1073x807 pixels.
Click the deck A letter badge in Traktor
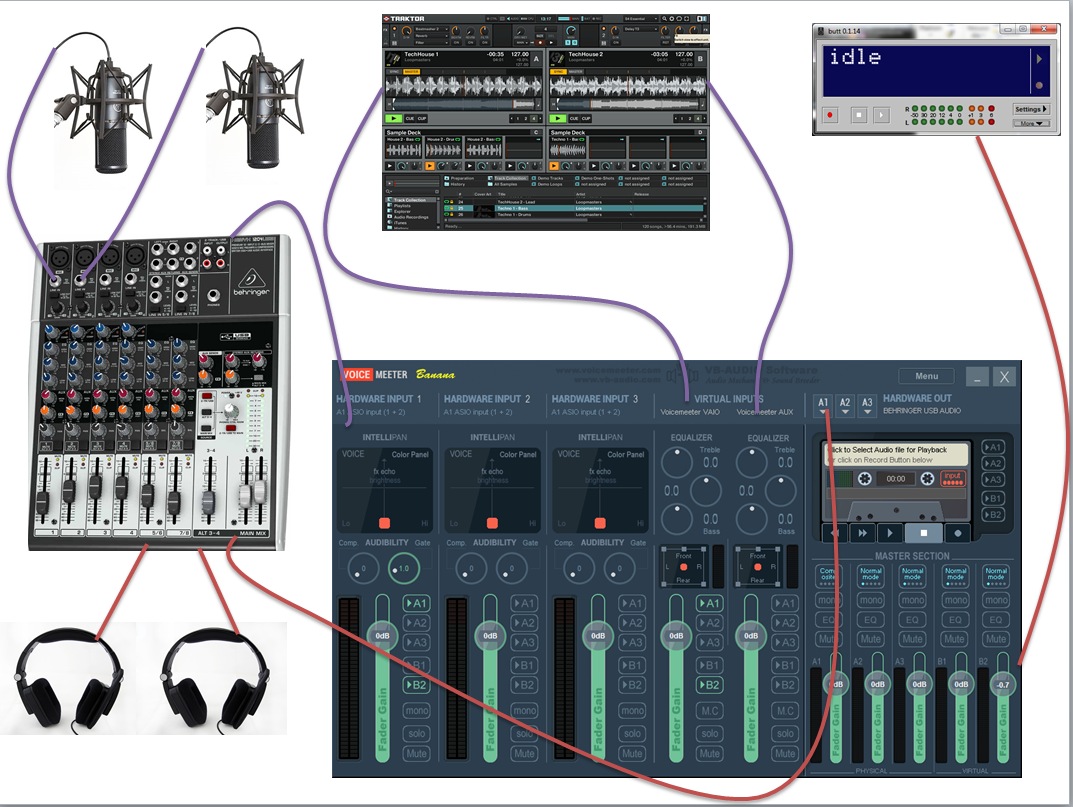[536, 59]
